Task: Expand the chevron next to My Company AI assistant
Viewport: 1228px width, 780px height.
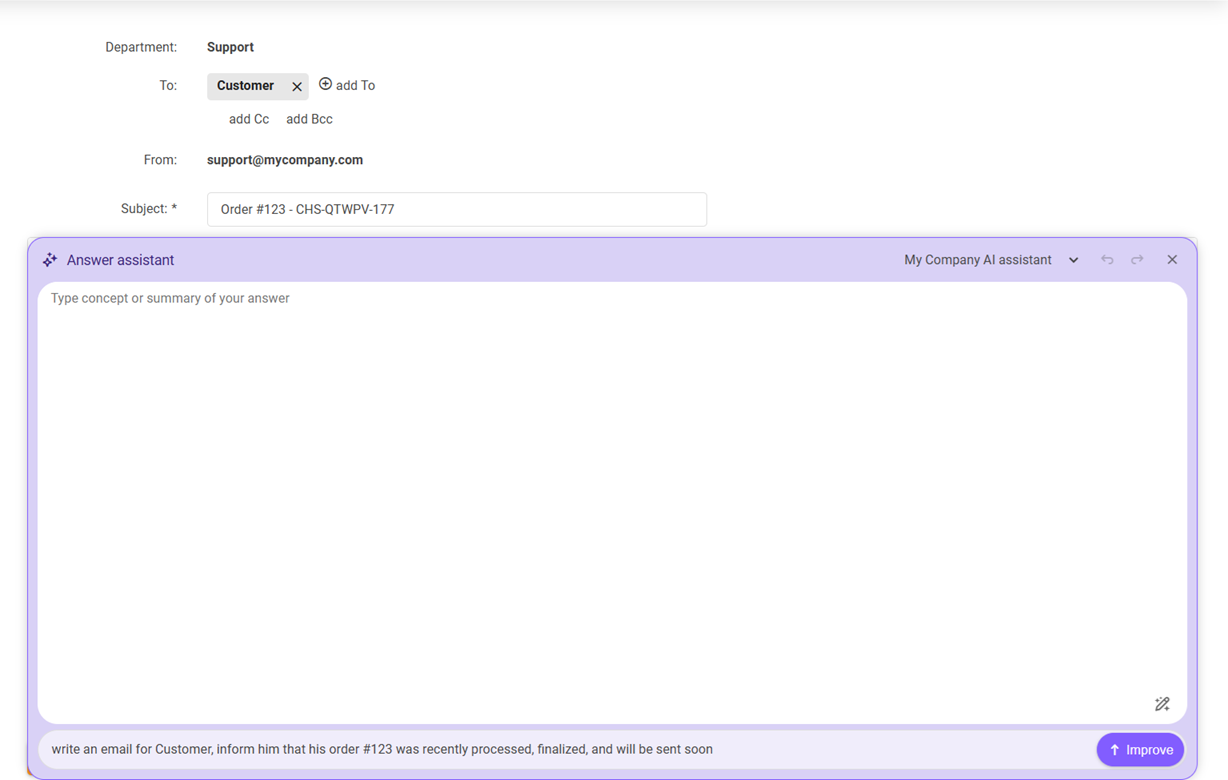Action: click(1073, 260)
